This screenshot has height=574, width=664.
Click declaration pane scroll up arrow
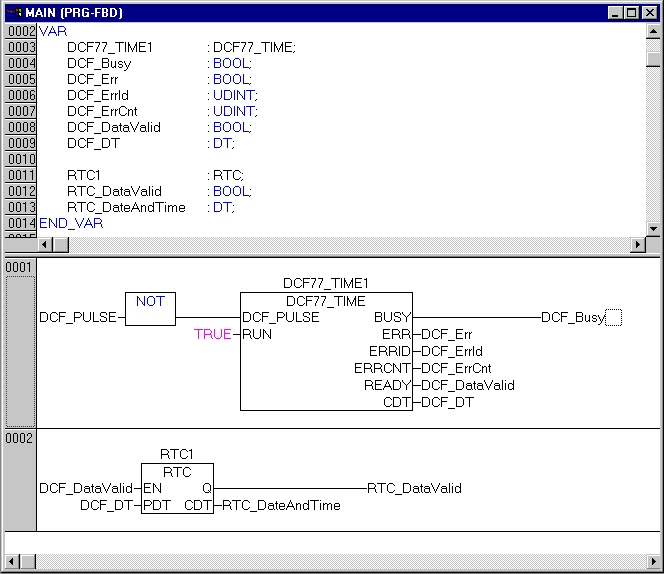[x=653, y=31]
